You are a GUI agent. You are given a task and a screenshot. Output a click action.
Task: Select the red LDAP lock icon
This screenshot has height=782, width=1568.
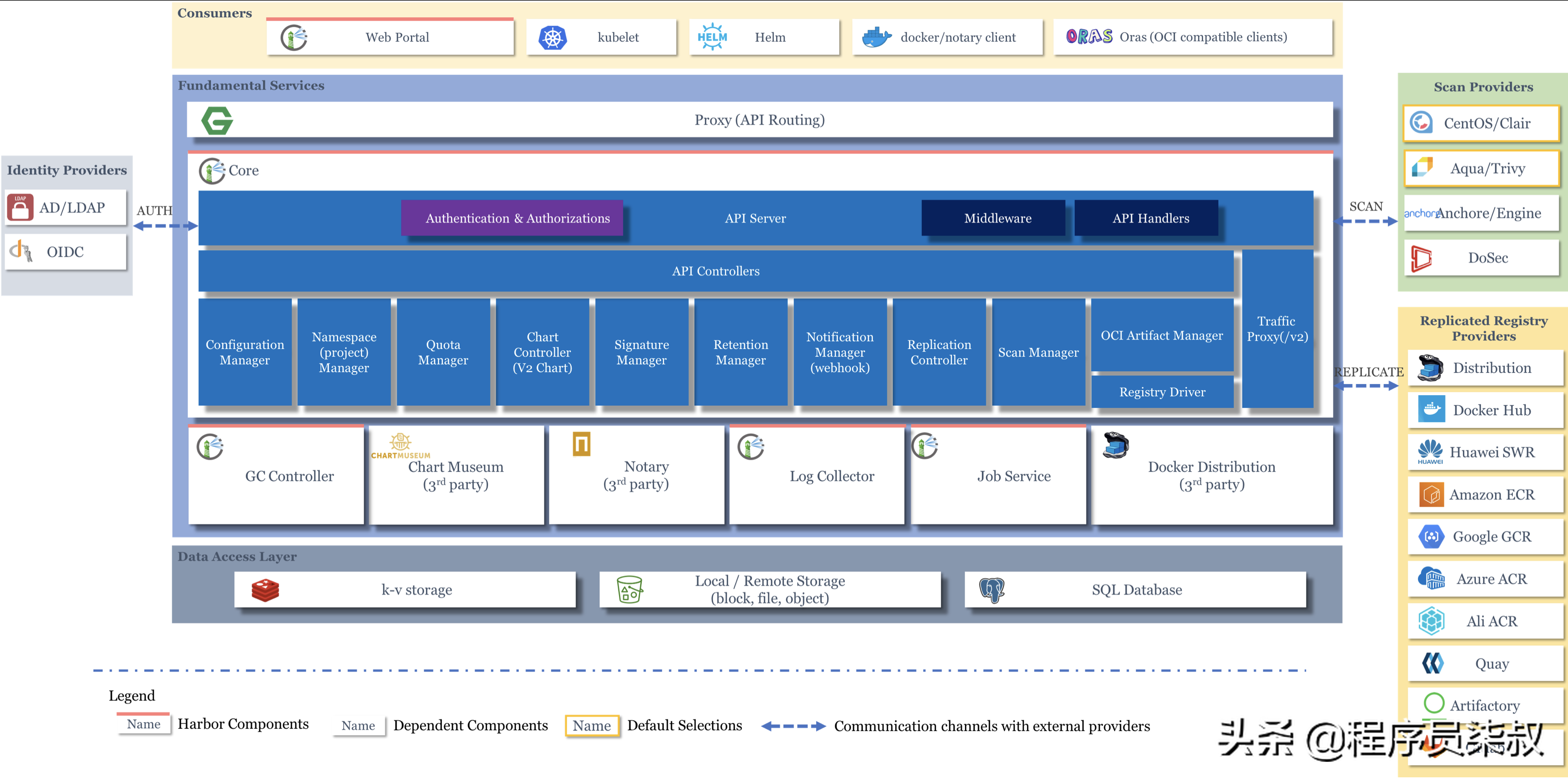click(x=20, y=207)
